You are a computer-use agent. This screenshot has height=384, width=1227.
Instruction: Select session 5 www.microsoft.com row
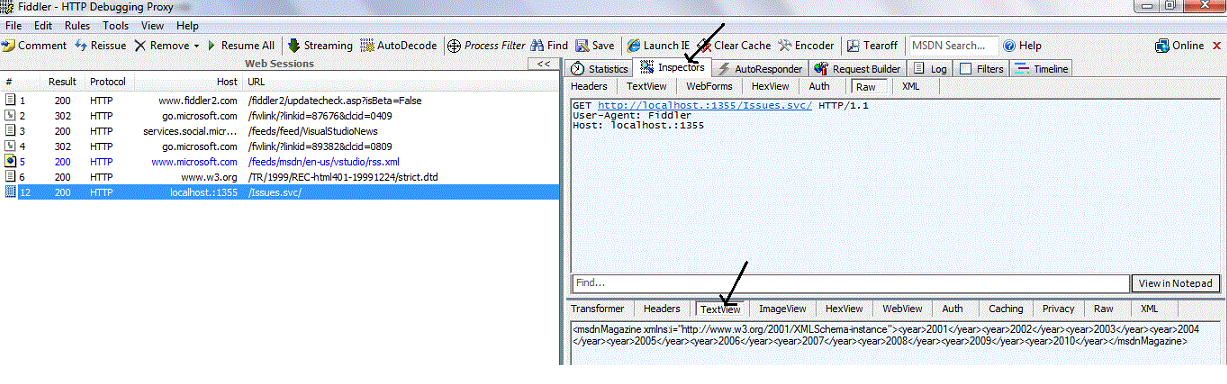coord(279,161)
